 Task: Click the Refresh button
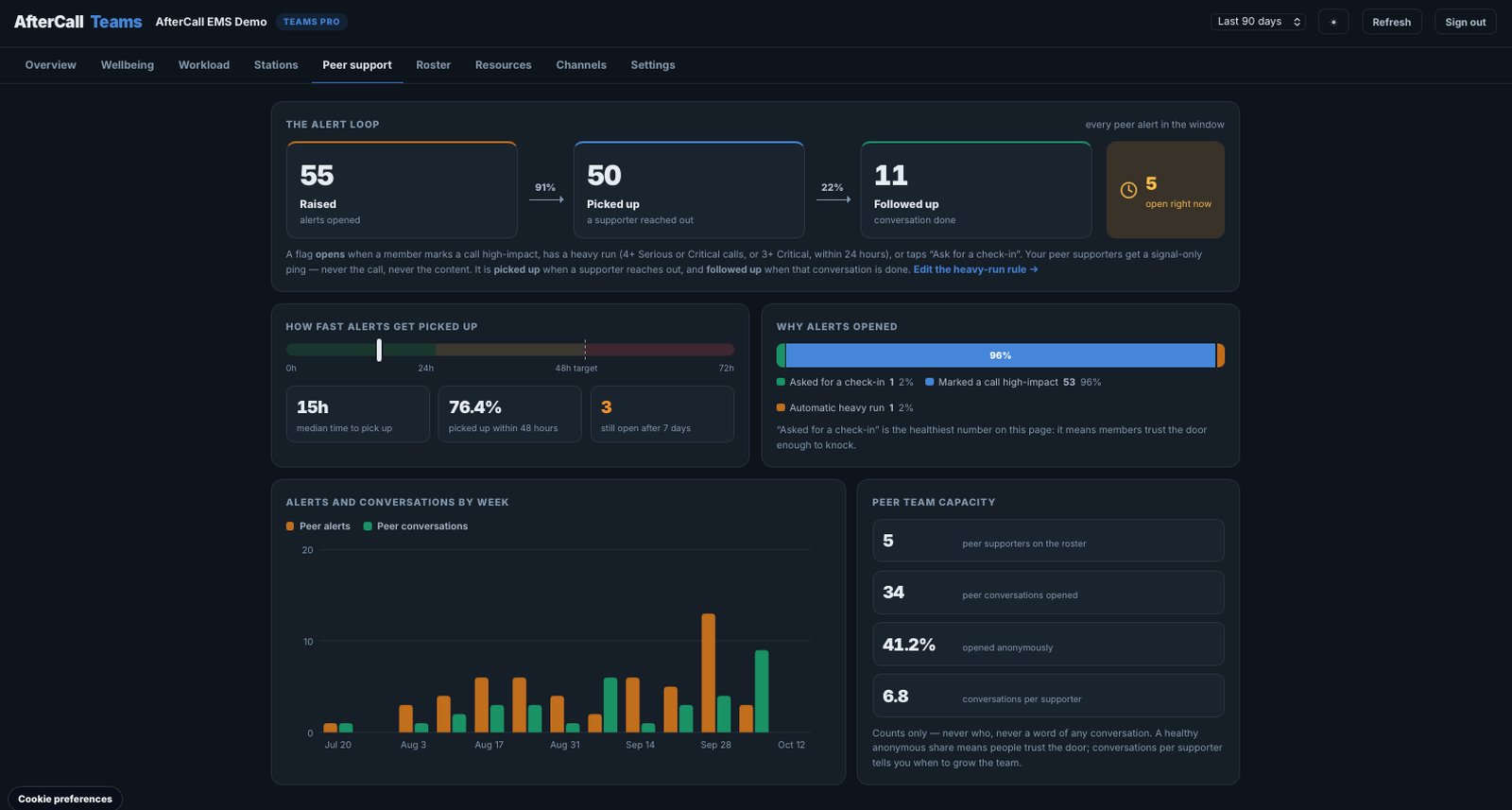click(1392, 22)
